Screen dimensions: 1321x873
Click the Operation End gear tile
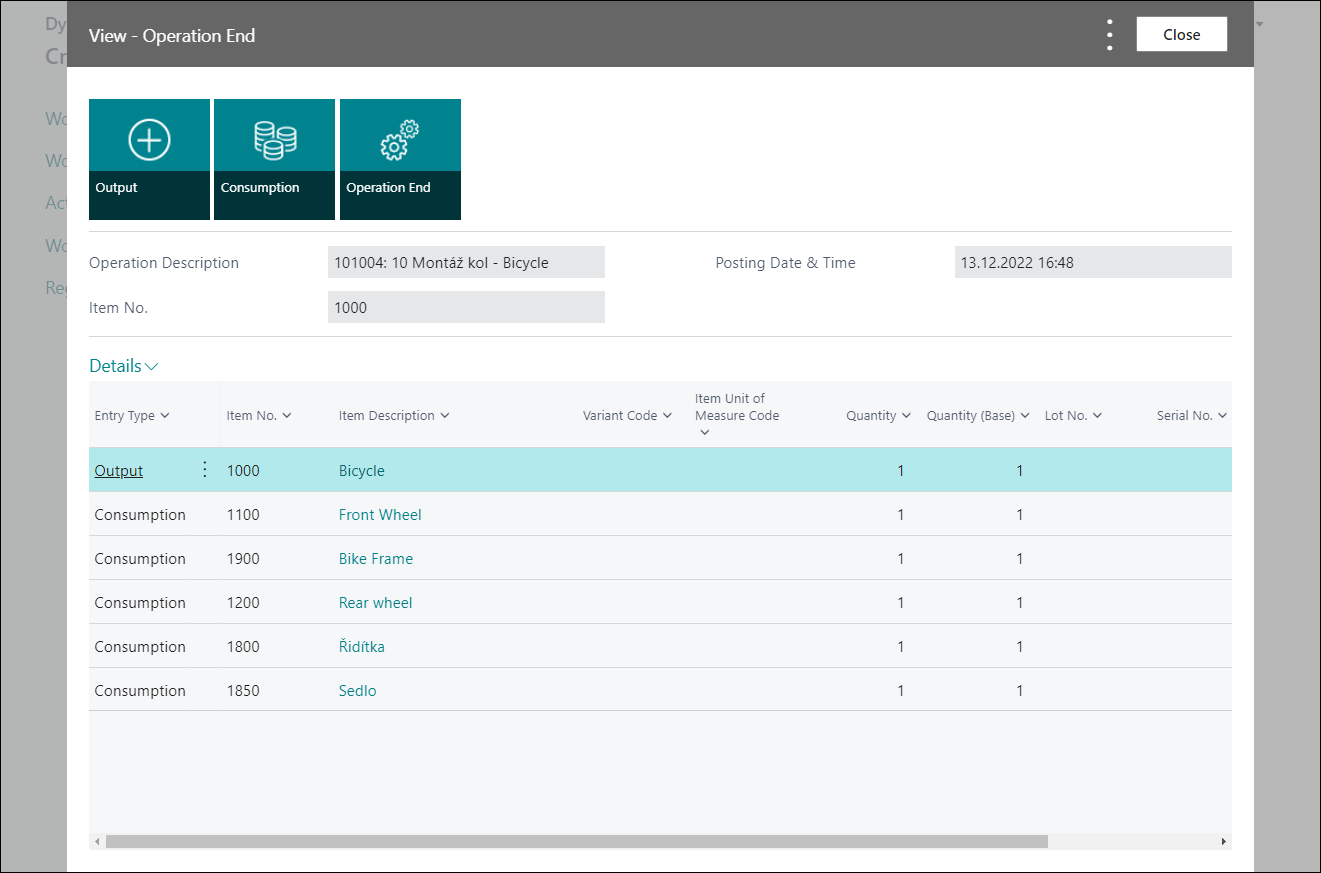(x=400, y=159)
